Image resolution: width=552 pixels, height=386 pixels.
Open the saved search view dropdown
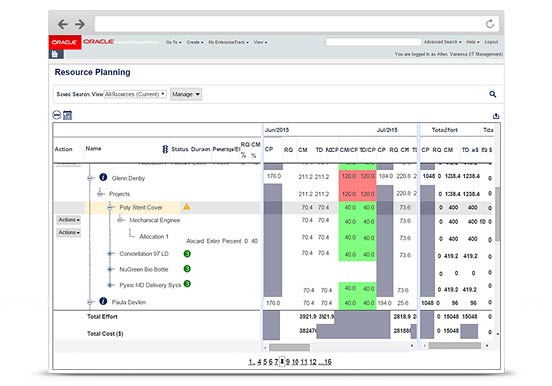[136, 94]
